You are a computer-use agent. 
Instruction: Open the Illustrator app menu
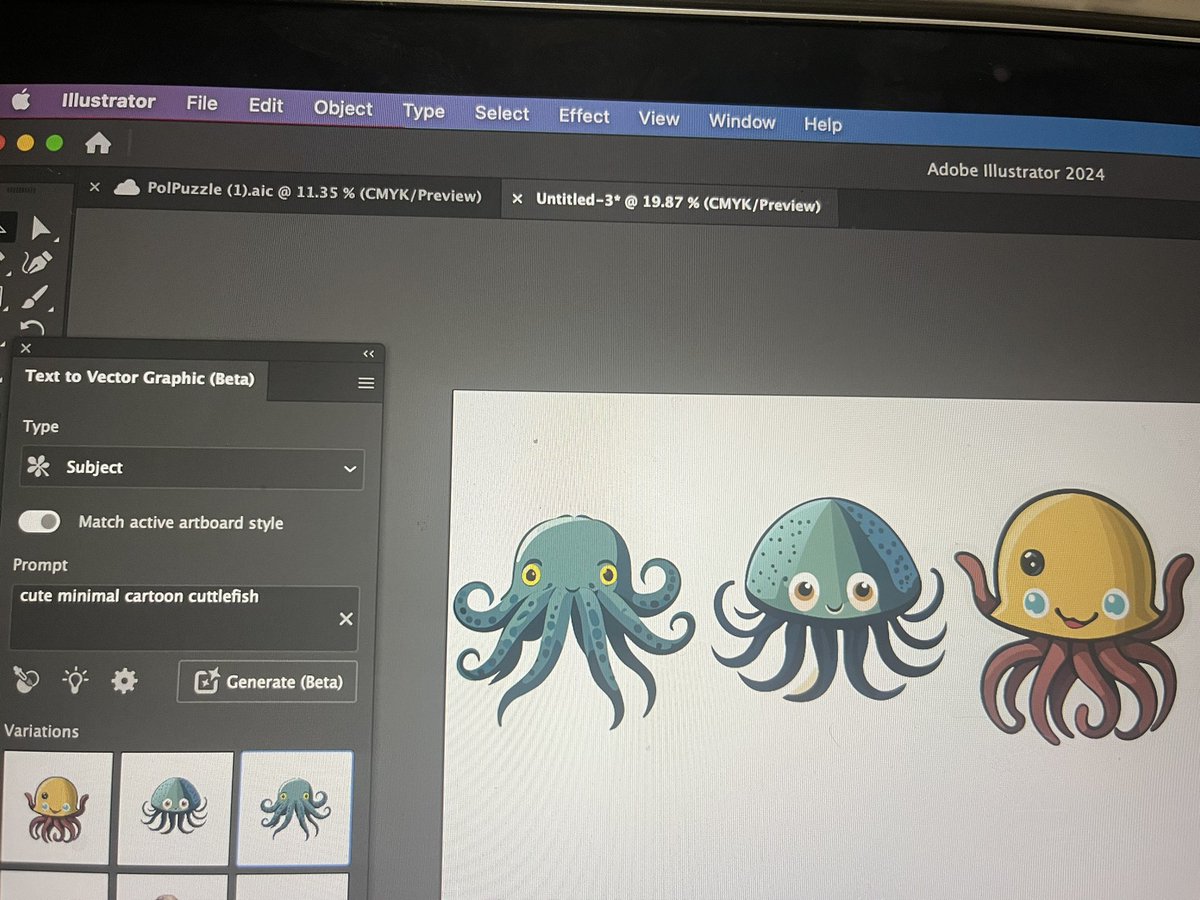pyautogui.click(x=108, y=101)
